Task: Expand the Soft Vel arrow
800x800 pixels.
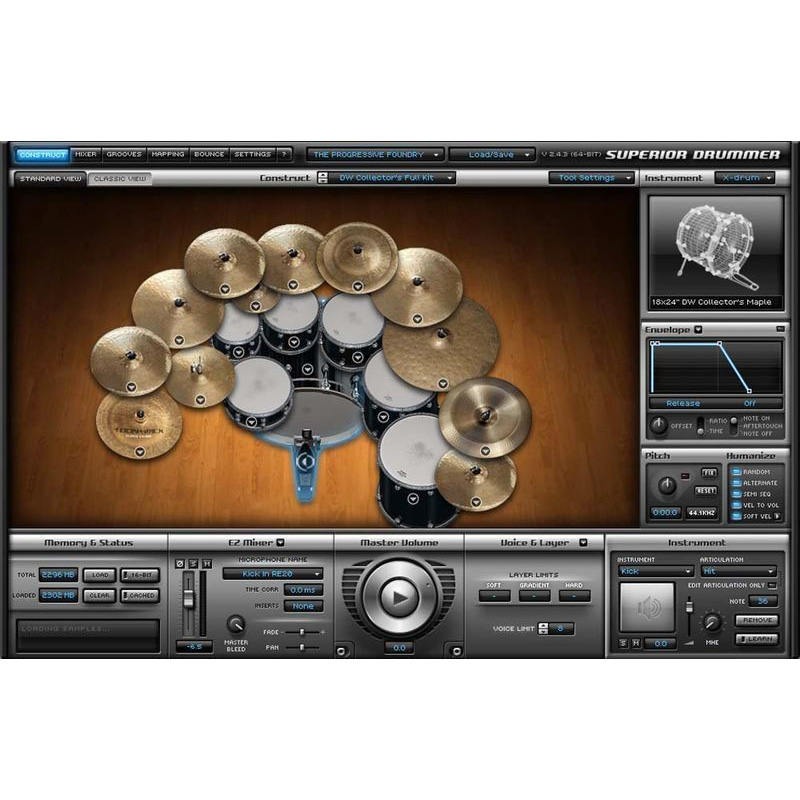Action: coord(777,517)
